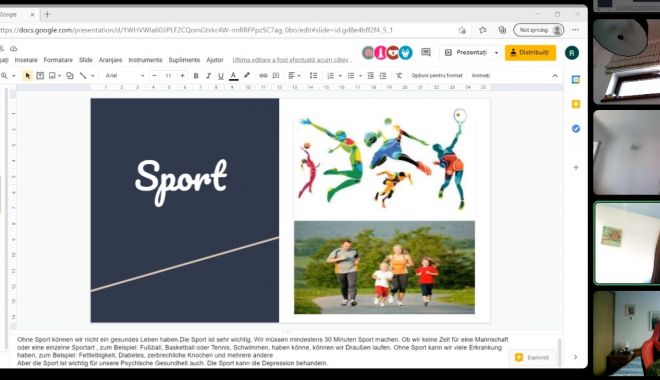
Task: Open the text alignment dropdown
Action: coord(294,76)
